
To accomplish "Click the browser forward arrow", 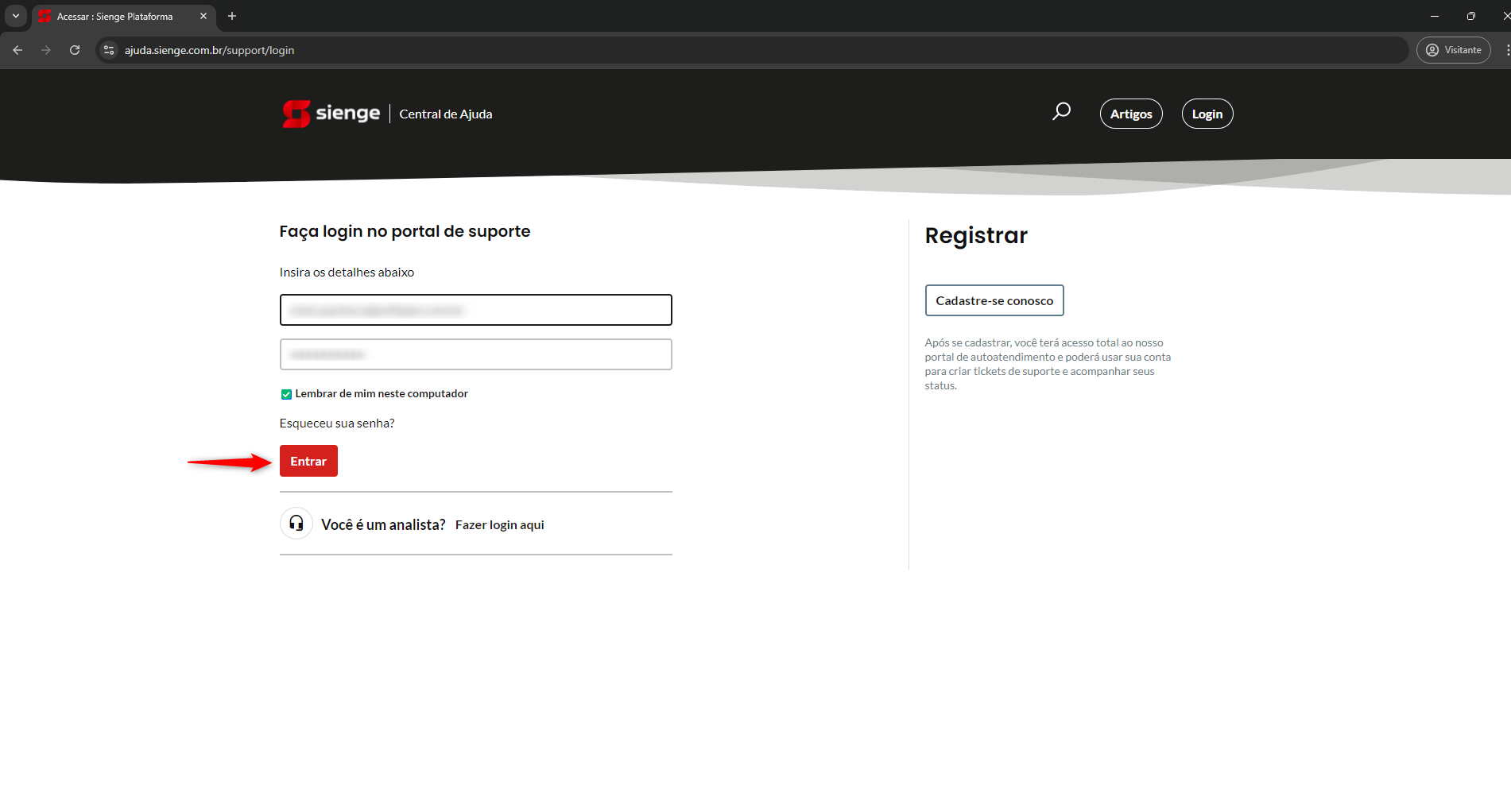I will (x=46, y=50).
